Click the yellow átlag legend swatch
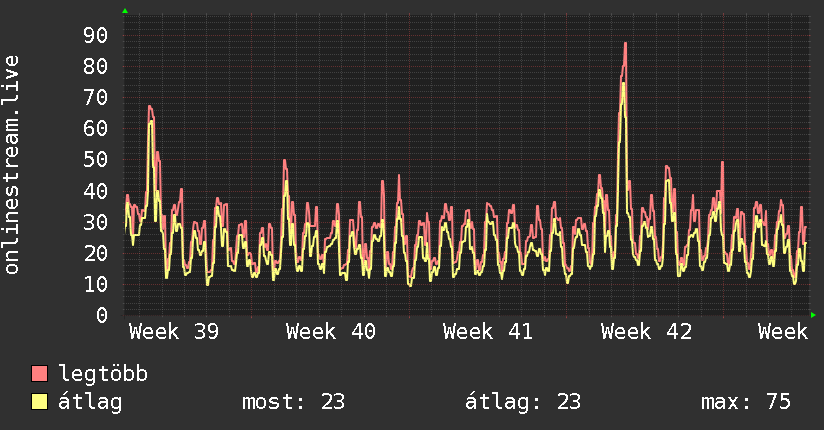This screenshot has width=824, height=430. click(39, 401)
